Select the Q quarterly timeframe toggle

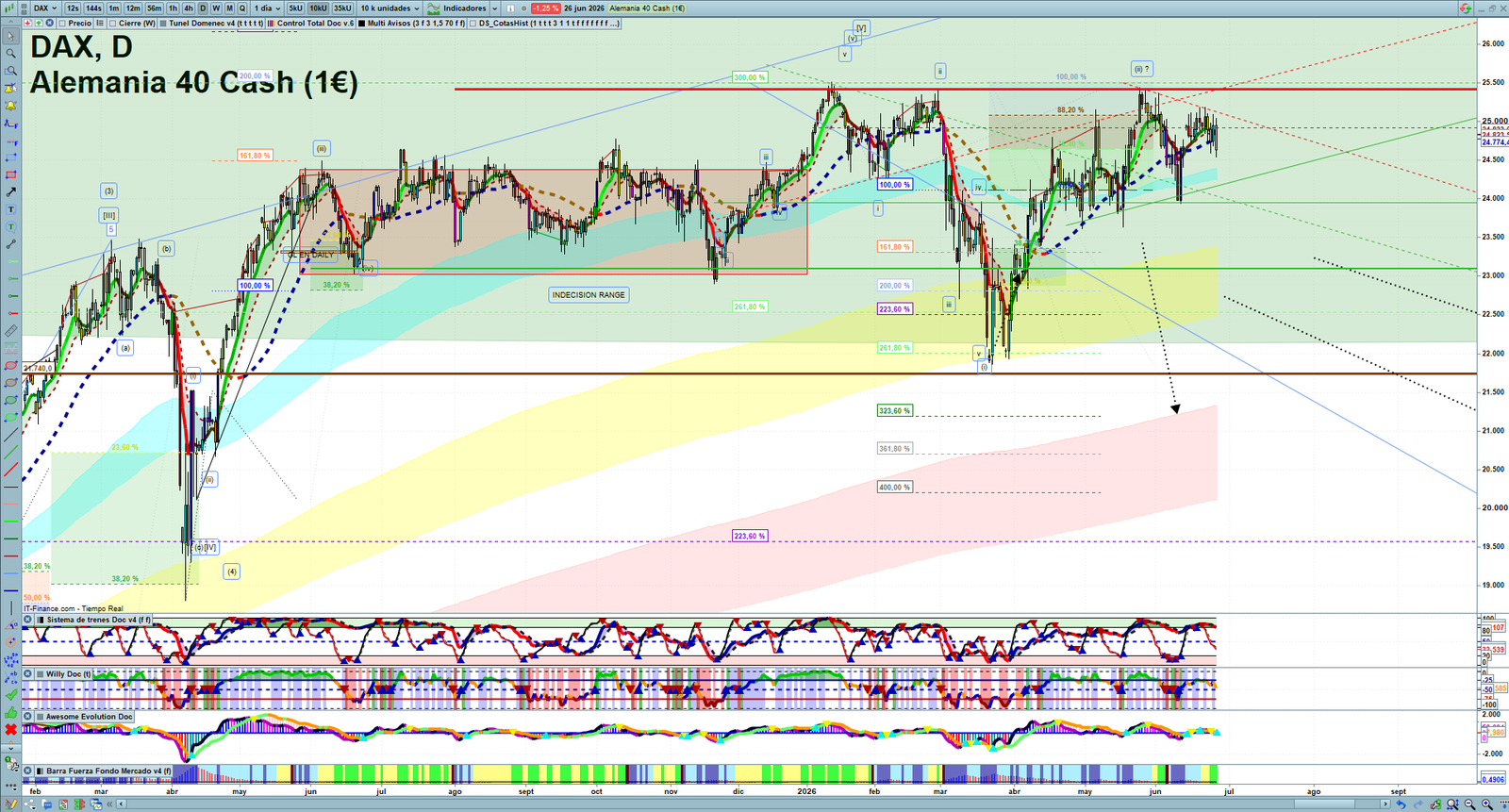242,8
